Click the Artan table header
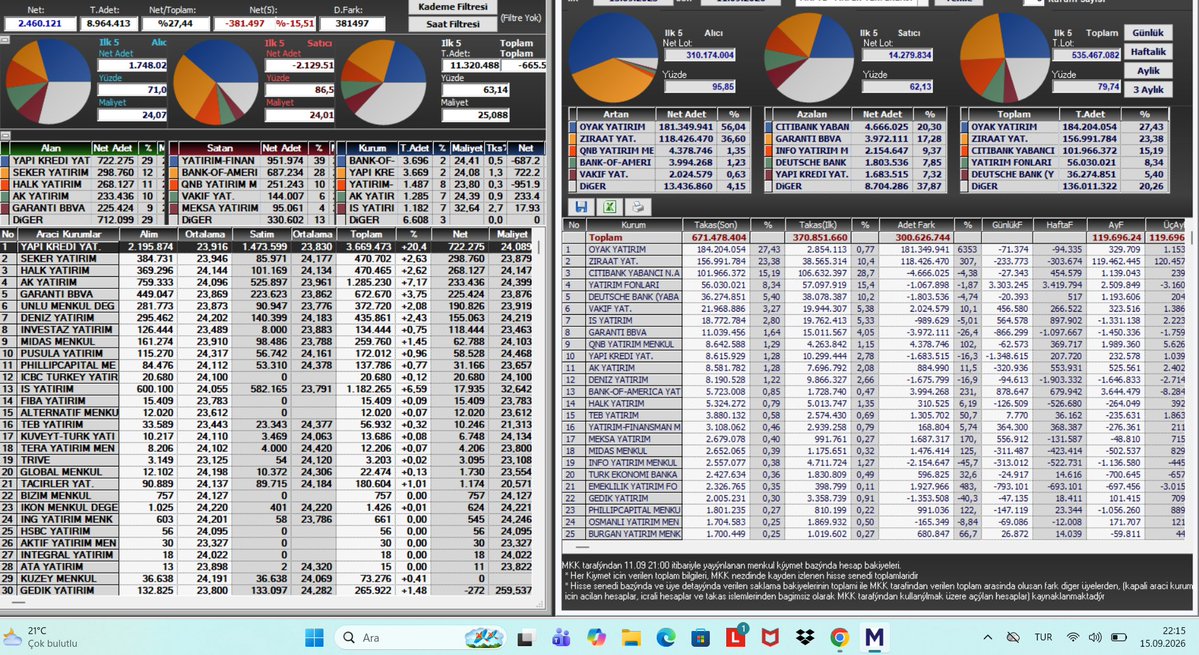 pyautogui.click(x=615, y=114)
